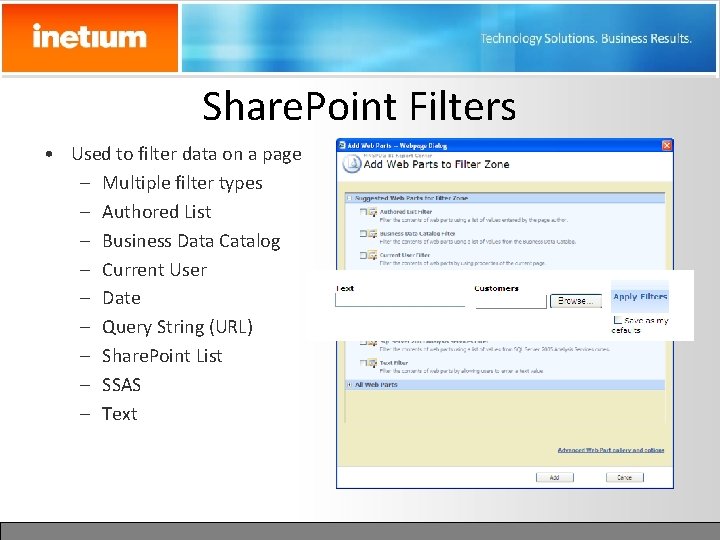720x540 pixels.
Task: Click the dialog header web part logo icon
Action: click(x=352, y=164)
